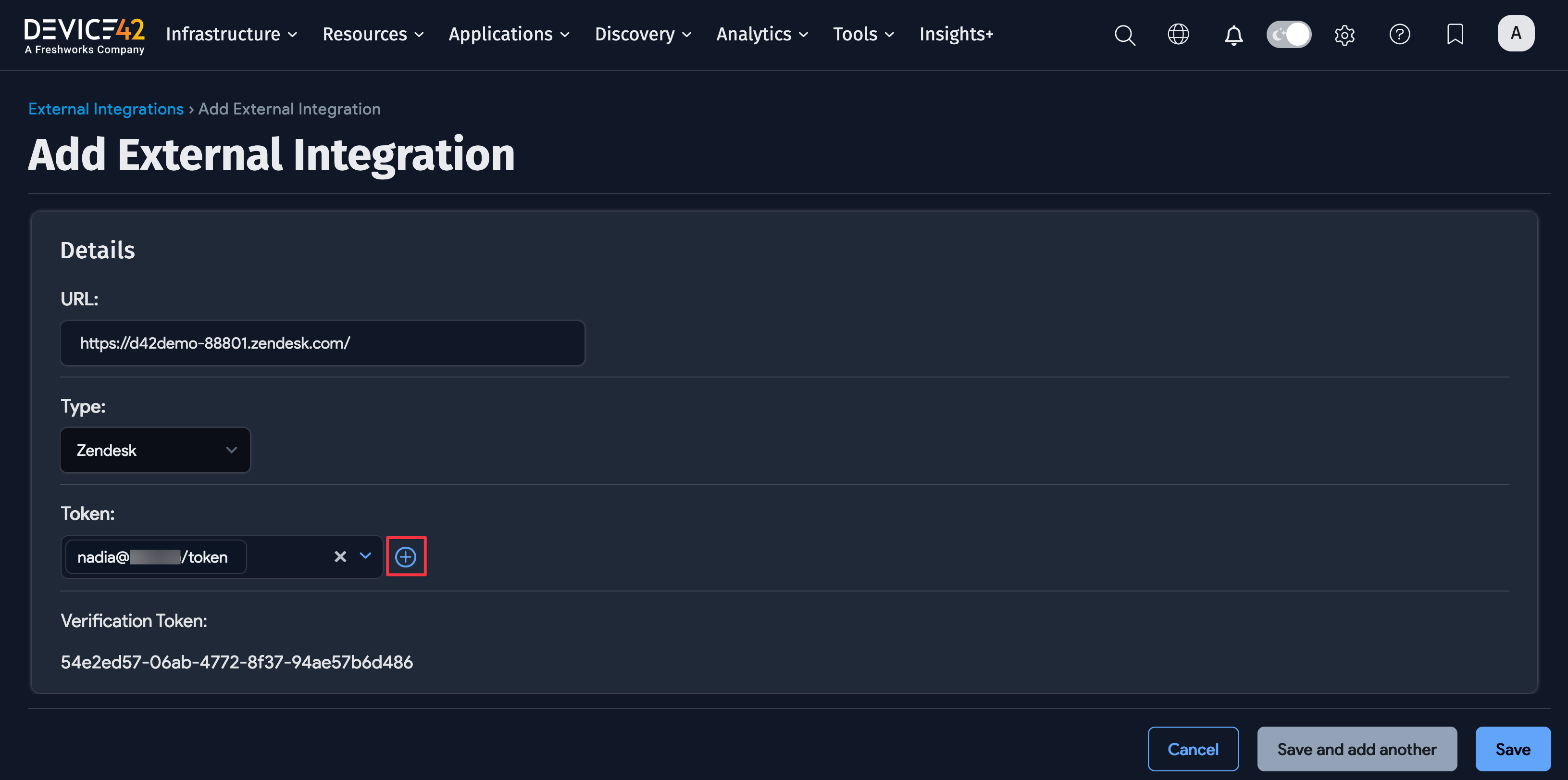1568x780 pixels.
Task: Expand the Token dropdown chevron
Action: click(x=365, y=556)
